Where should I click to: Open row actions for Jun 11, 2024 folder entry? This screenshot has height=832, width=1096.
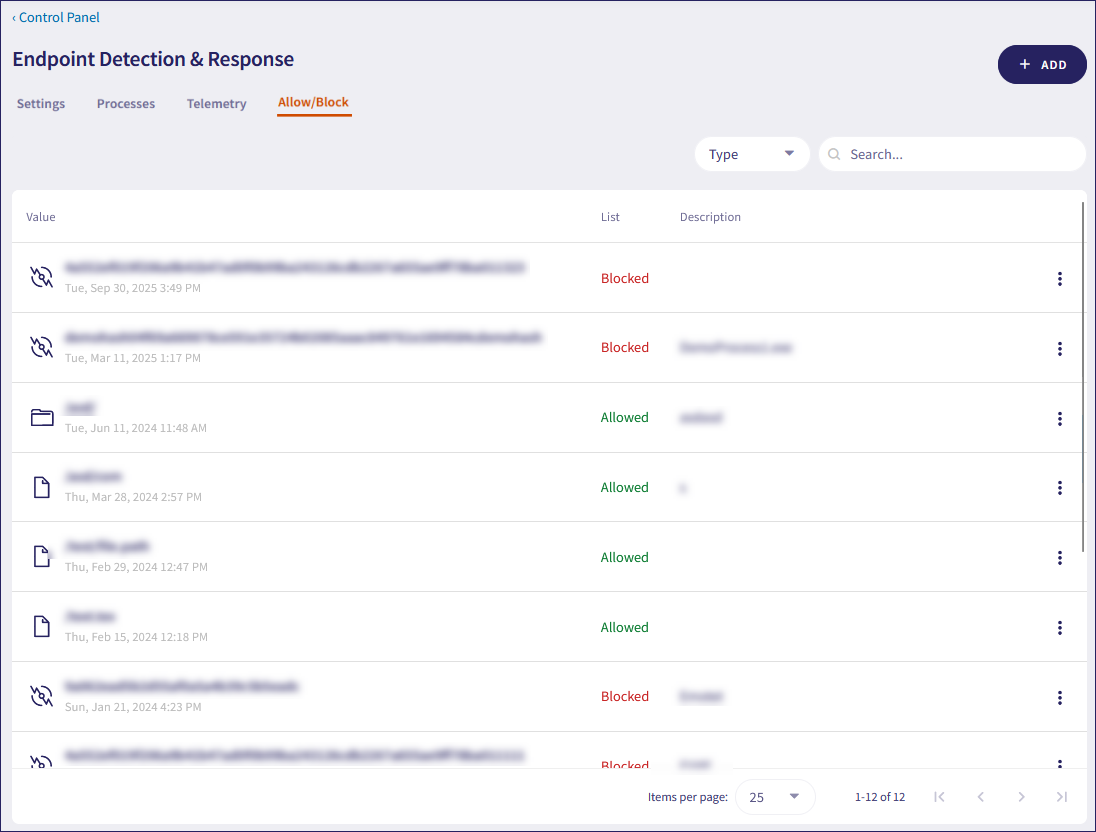(1060, 419)
